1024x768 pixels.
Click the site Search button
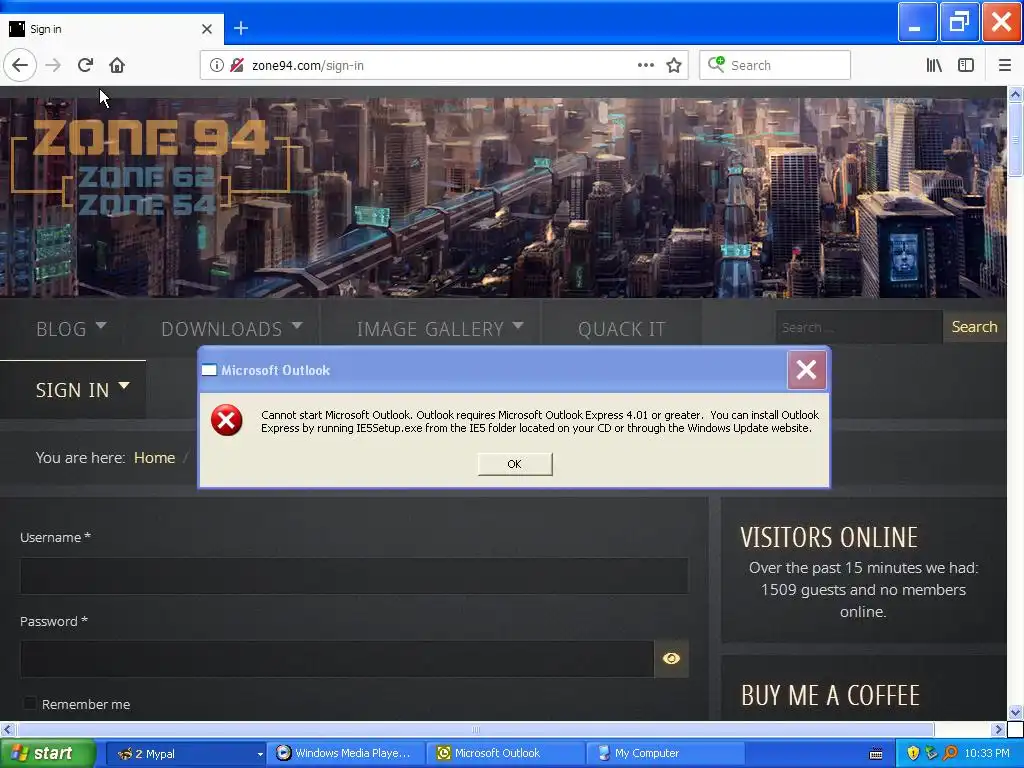click(974, 327)
